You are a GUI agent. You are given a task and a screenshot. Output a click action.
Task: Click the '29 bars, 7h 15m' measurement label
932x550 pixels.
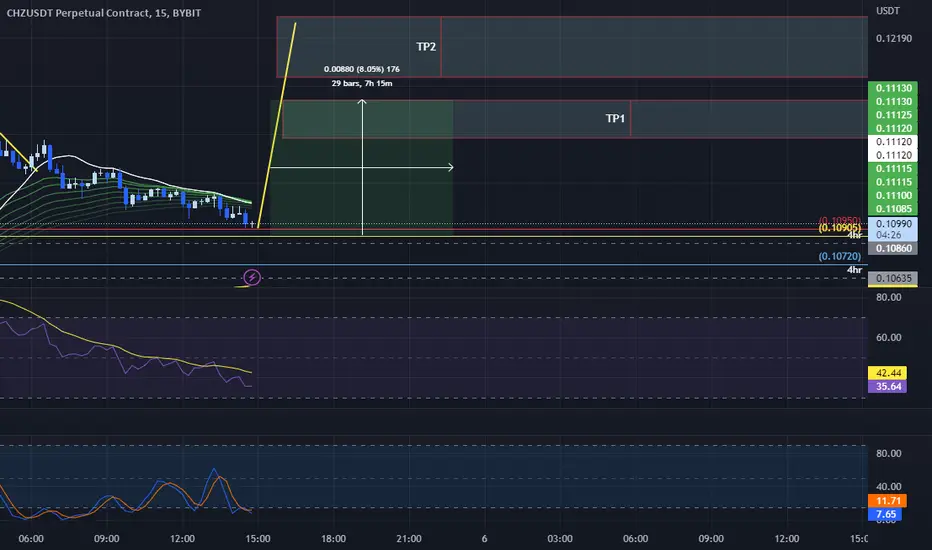361,83
